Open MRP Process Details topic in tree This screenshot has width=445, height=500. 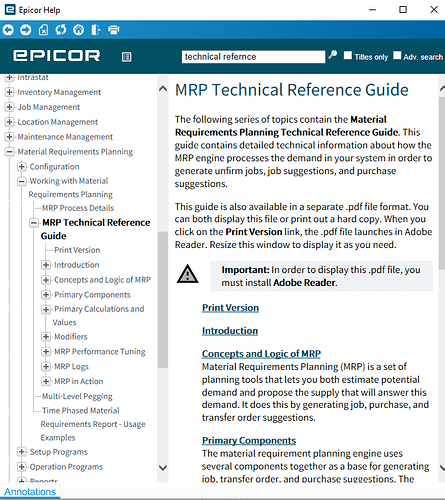pos(78,208)
